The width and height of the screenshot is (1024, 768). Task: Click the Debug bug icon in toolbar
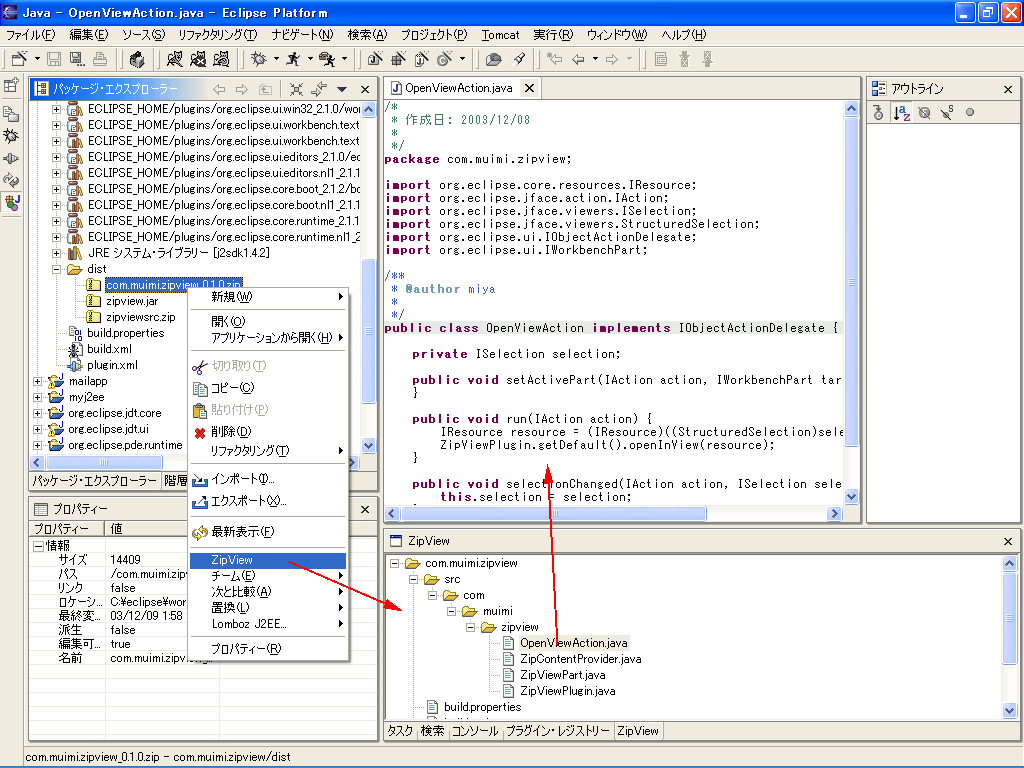[x=258, y=60]
